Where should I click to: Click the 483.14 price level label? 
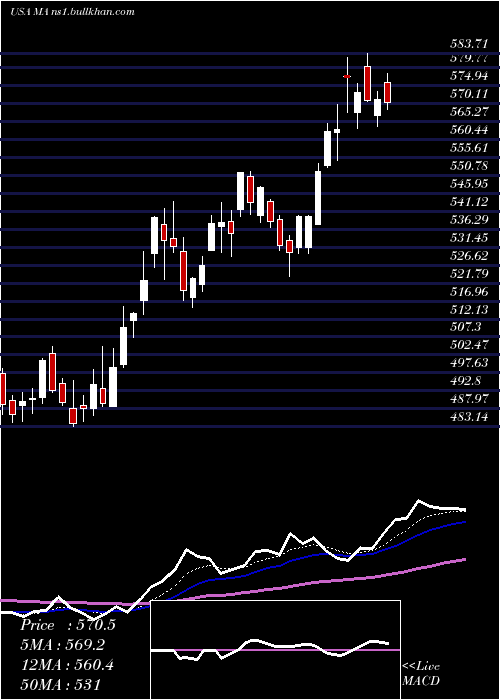click(469, 417)
